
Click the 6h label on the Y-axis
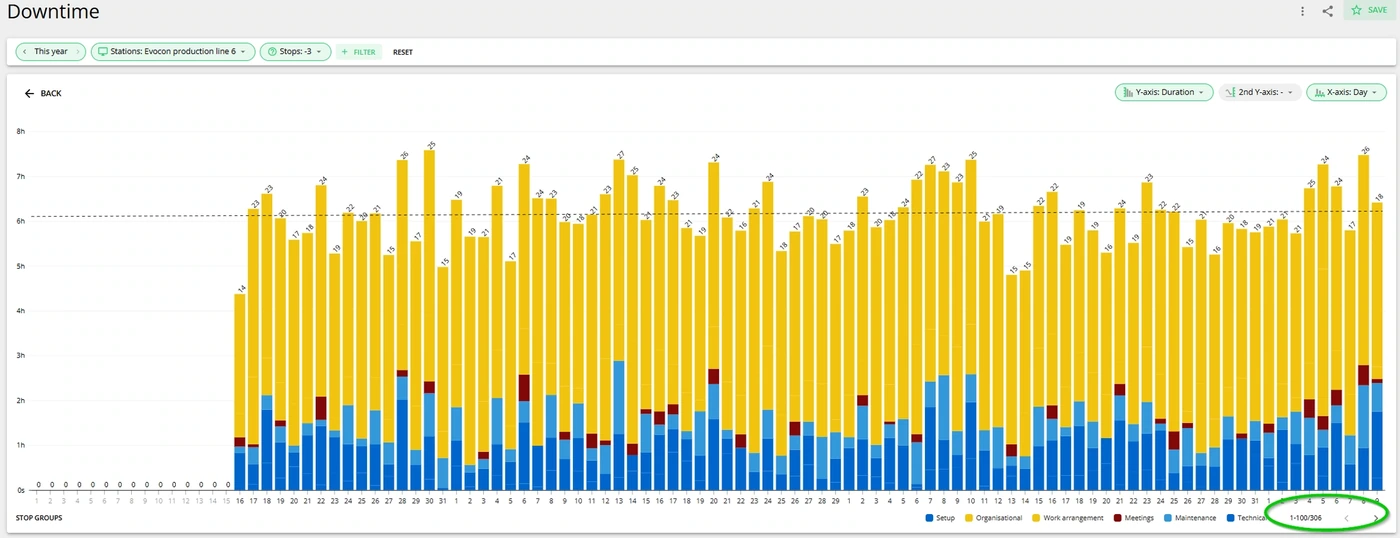pyautogui.click(x=21, y=221)
